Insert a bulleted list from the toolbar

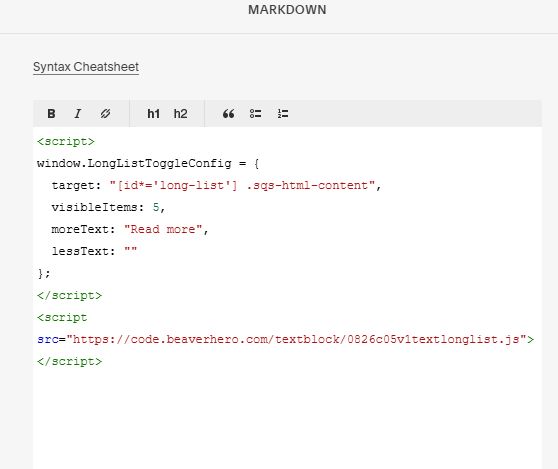tap(256, 114)
